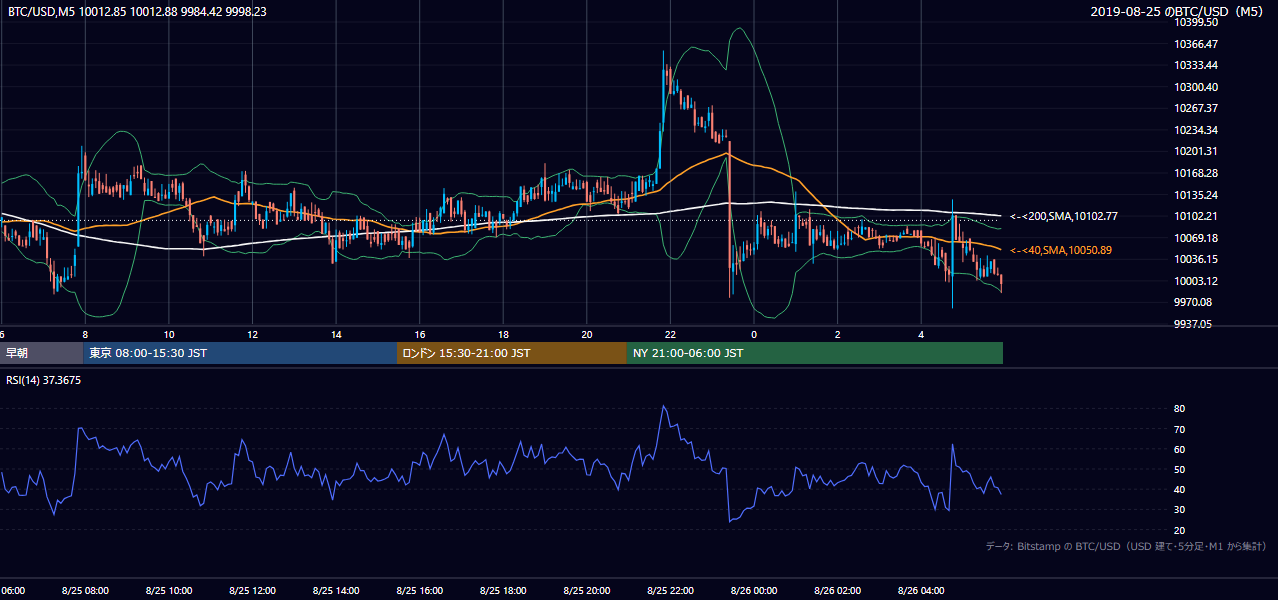Click price axis label 10201.31
Viewport: 1278px width, 600px height.
point(1195,151)
